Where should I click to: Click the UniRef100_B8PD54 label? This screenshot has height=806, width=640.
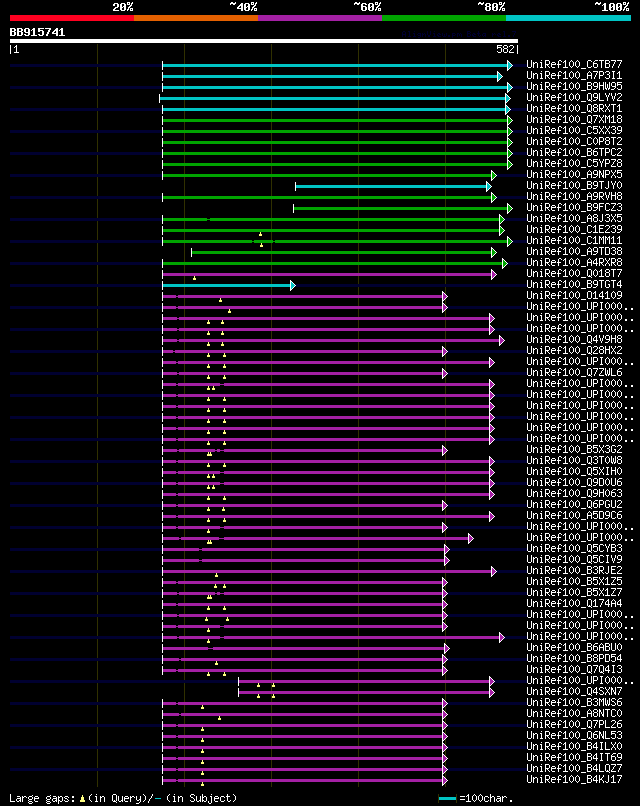pyautogui.click(x=574, y=658)
